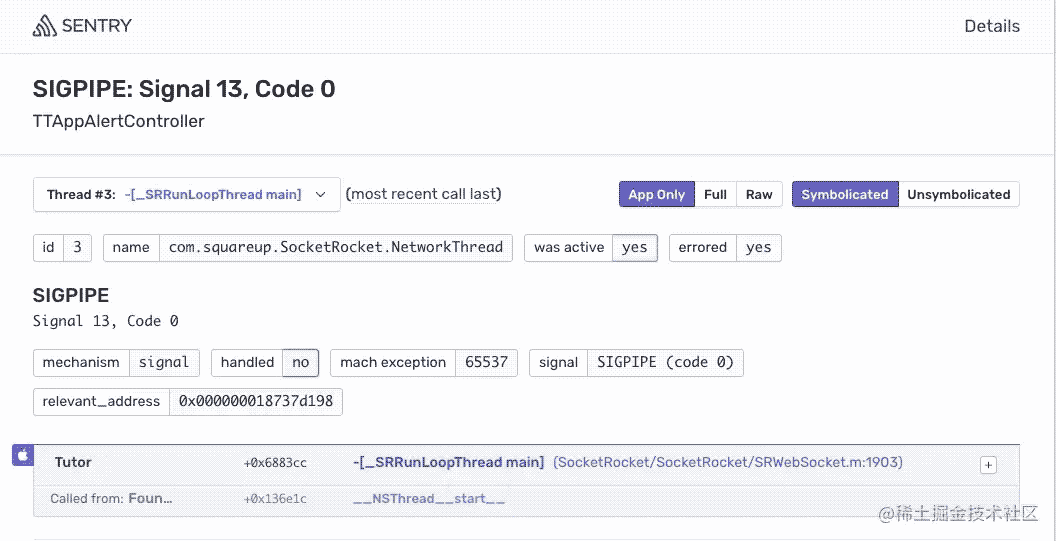Screen dimensions: 1056x541
Task: Click the 'was active' yes tag
Action: click(x=634, y=248)
